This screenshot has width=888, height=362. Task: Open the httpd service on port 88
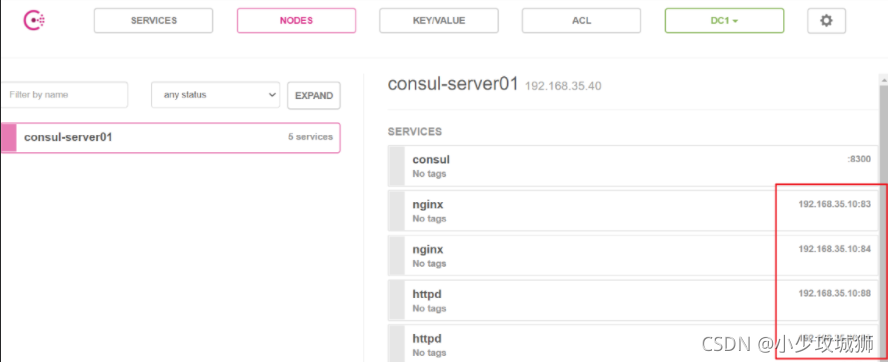633,300
